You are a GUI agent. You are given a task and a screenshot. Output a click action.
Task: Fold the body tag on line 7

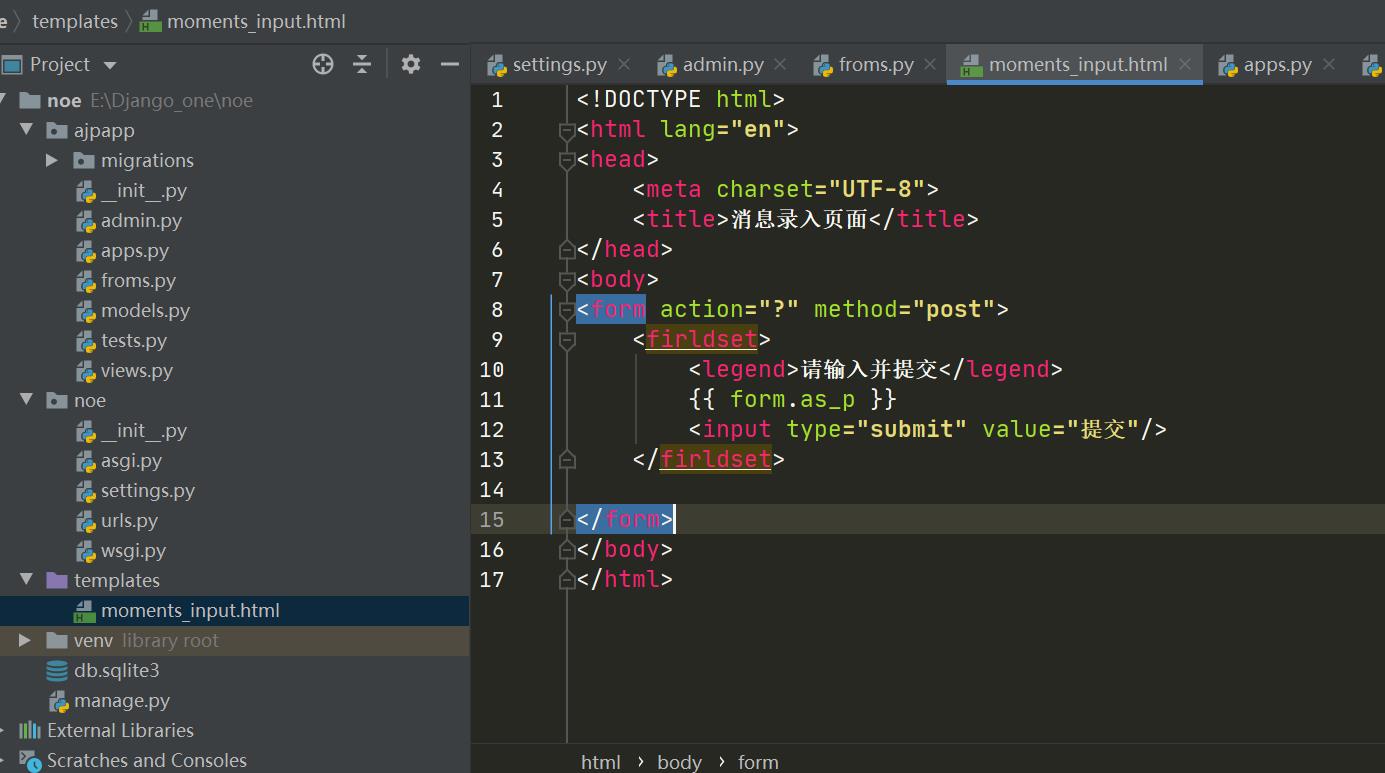[x=567, y=280]
